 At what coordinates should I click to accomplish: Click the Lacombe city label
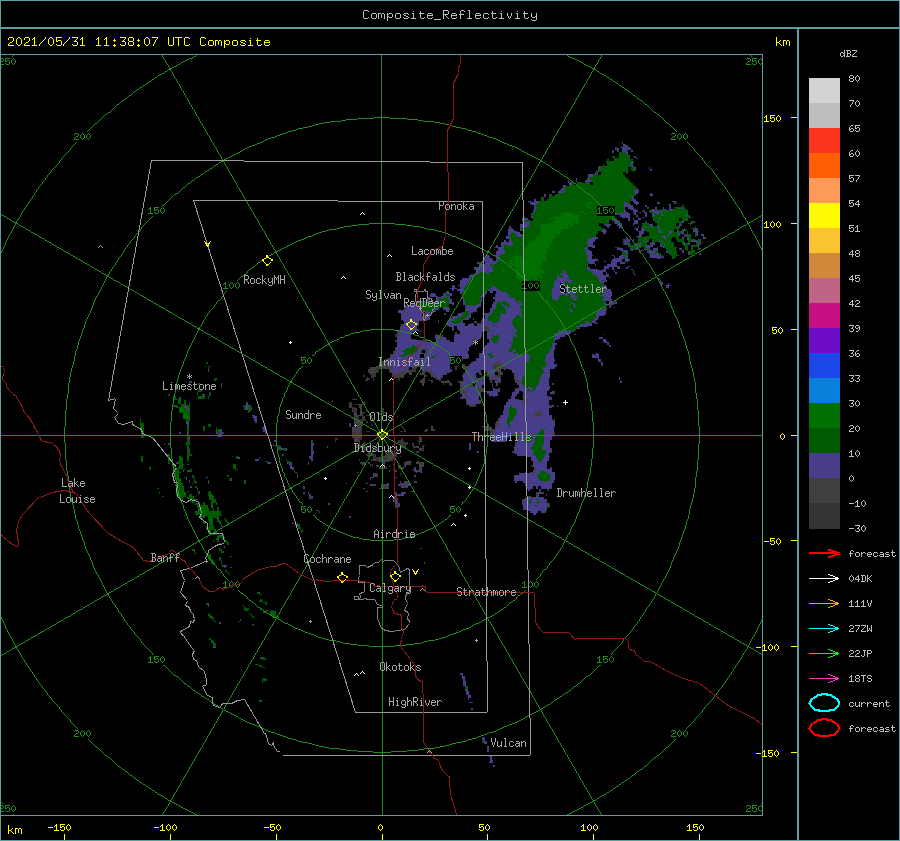432,251
